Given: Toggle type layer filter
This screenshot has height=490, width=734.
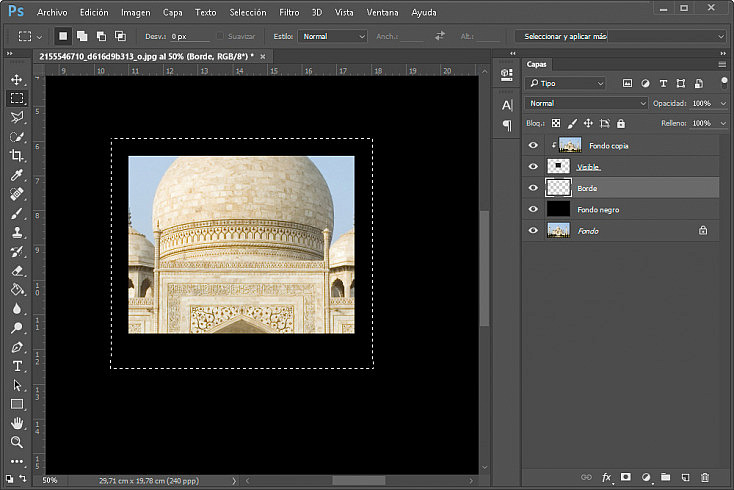Looking at the screenshot, I should point(663,83).
